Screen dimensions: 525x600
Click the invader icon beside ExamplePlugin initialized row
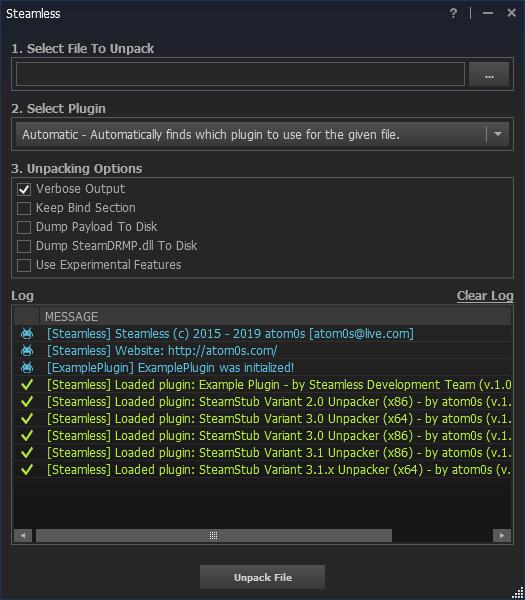[x=27, y=367]
